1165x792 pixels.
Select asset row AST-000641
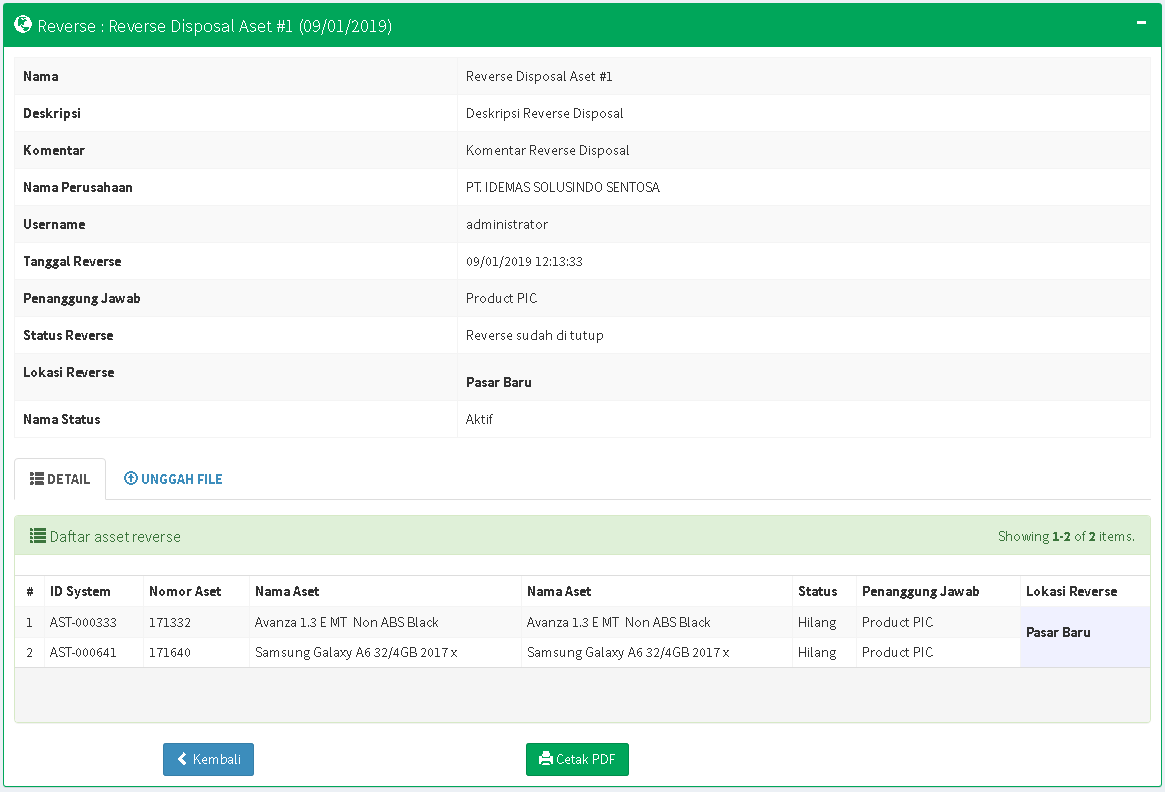click(83, 652)
